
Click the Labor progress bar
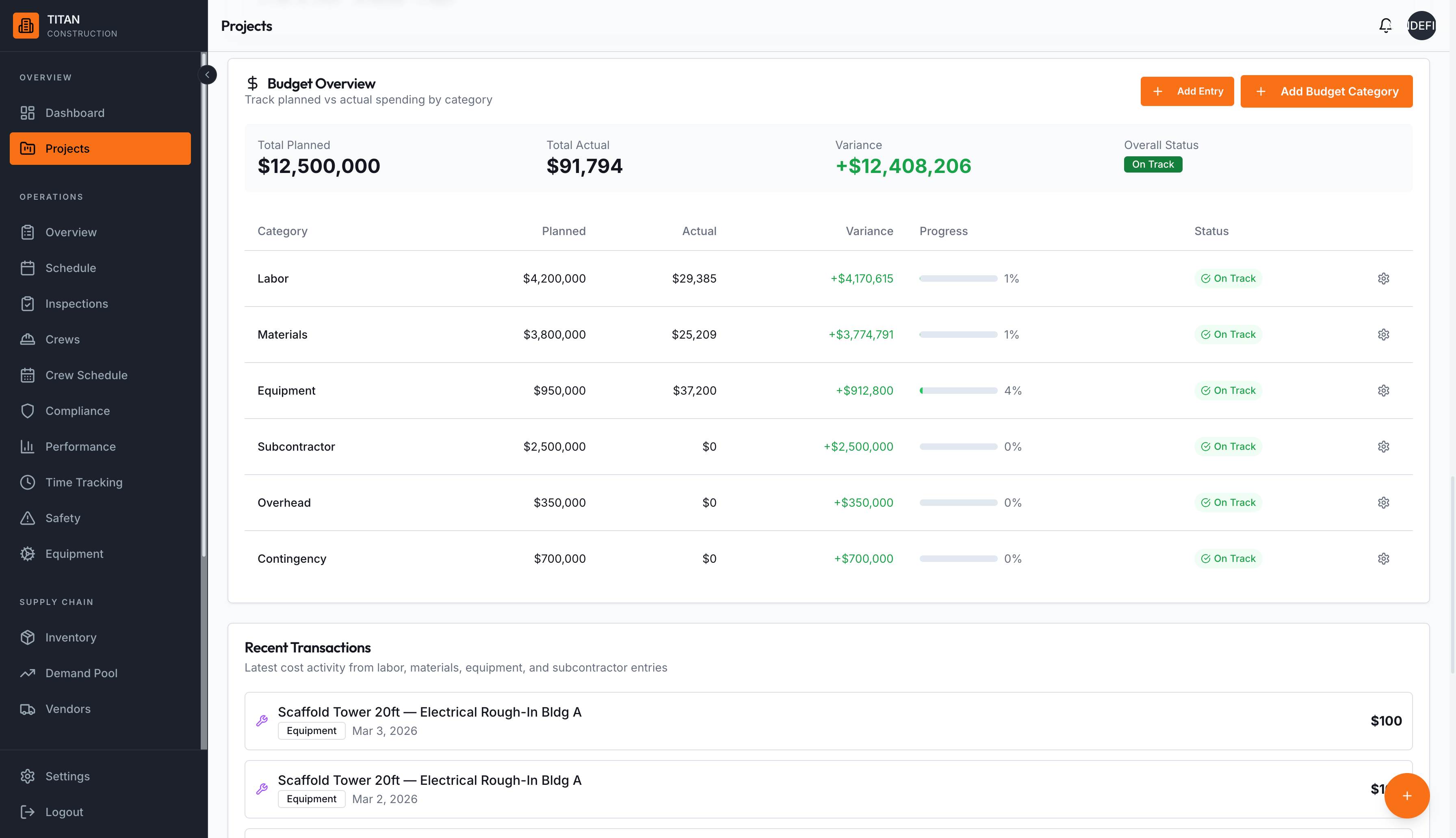959,279
